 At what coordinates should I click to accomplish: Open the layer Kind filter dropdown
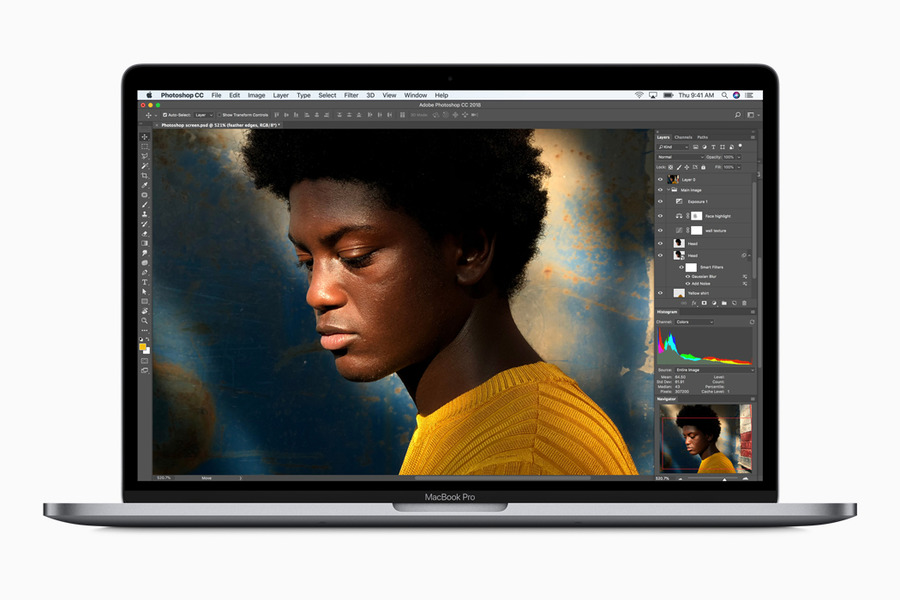click(673, 147)
